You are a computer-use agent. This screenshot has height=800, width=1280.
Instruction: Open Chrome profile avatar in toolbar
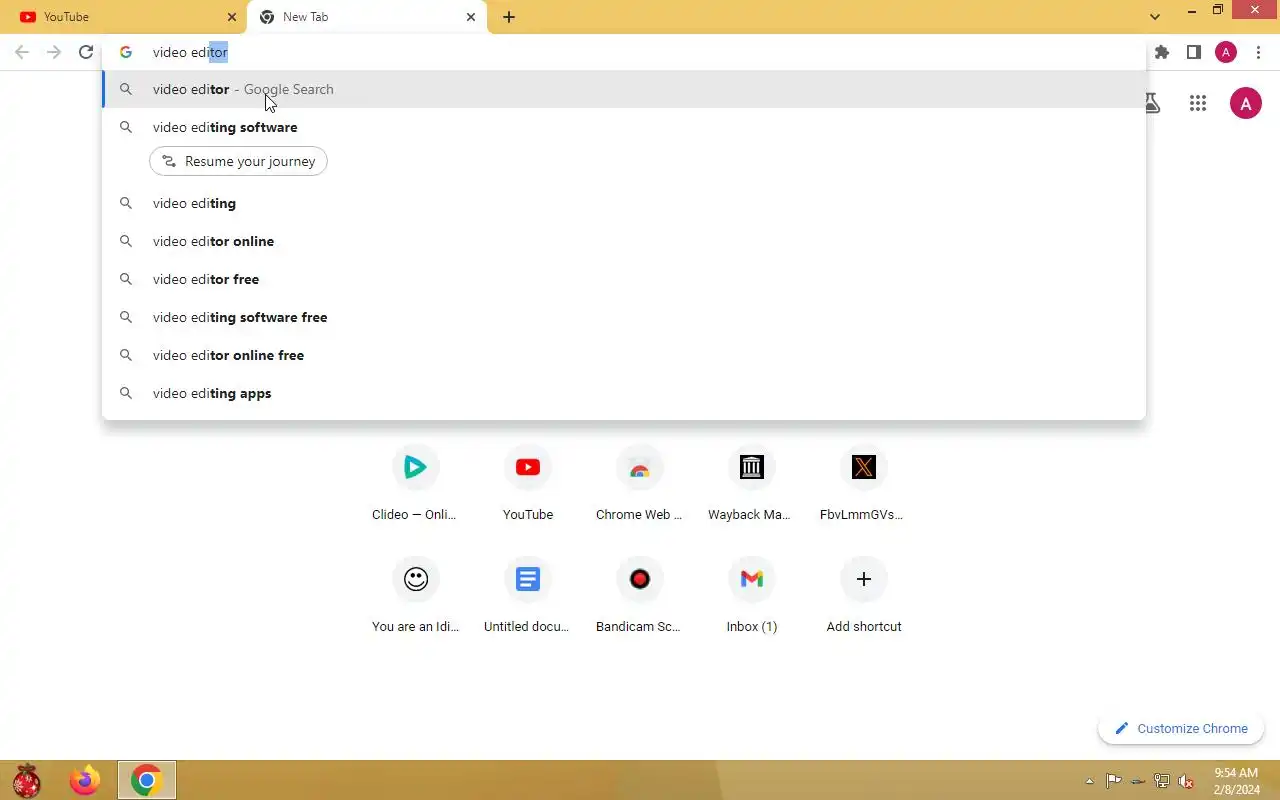(1226, 52)
